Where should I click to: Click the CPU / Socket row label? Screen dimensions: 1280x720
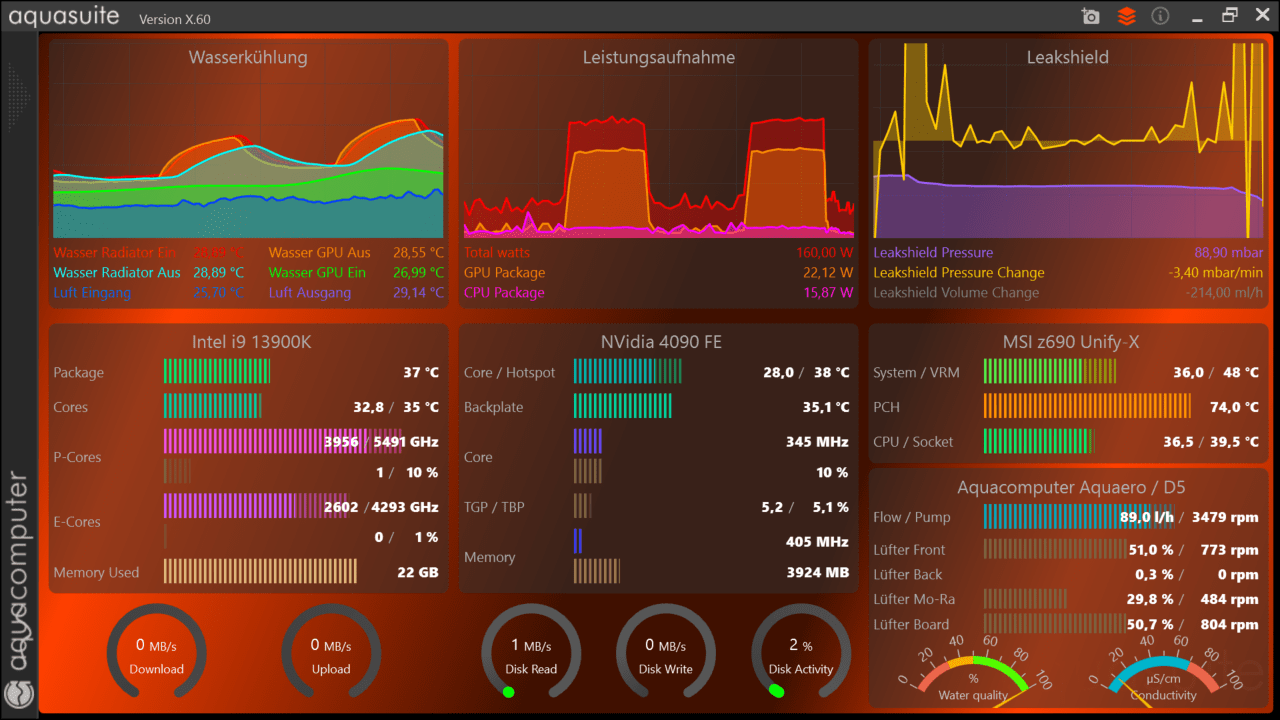coord(913,442)
